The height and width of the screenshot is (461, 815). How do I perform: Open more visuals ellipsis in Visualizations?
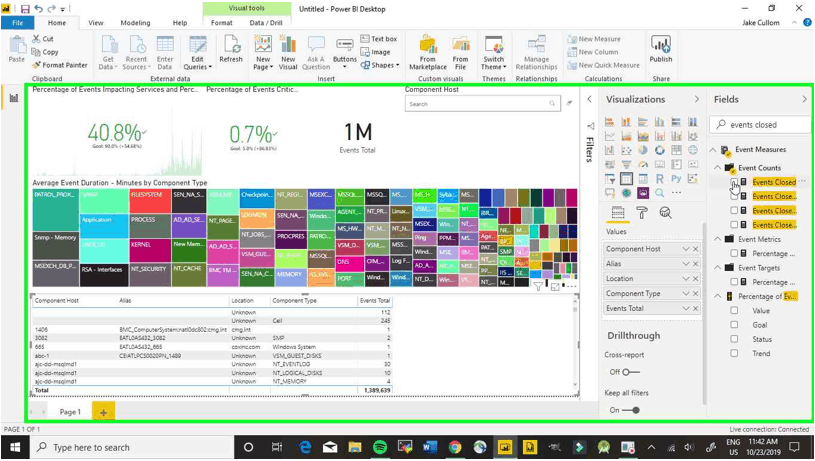click(676, 193)
